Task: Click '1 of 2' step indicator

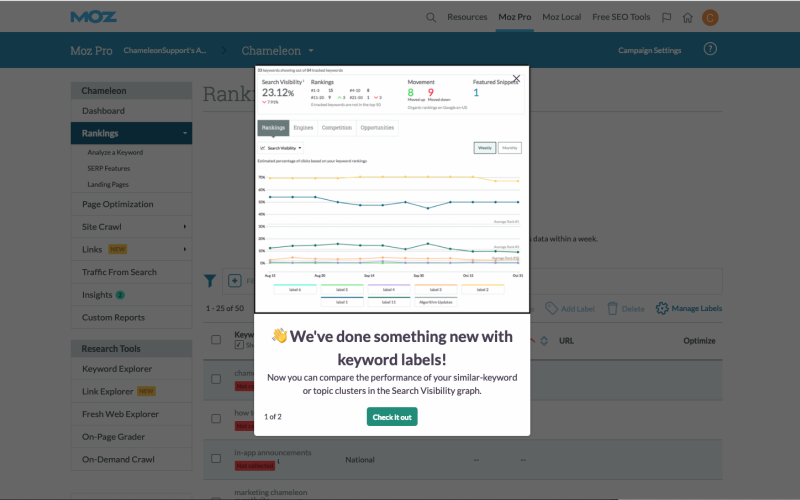Action: pos(272,417)
